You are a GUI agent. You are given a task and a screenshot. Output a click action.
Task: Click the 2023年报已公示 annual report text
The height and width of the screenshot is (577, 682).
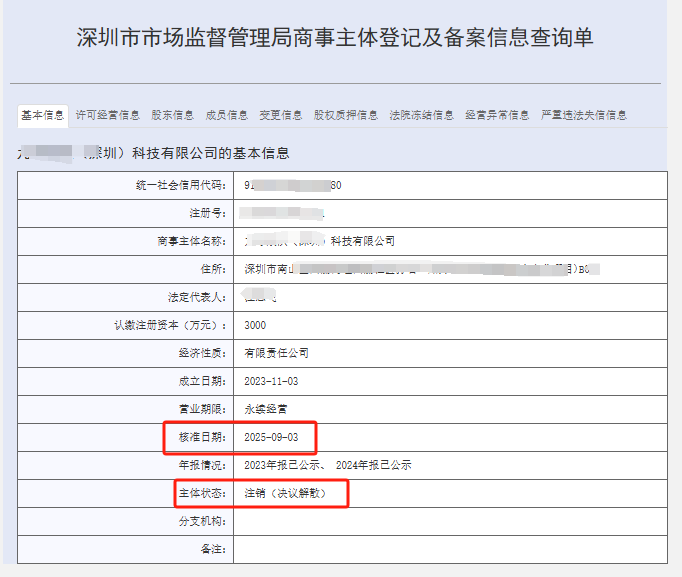(x=284, y=465)
